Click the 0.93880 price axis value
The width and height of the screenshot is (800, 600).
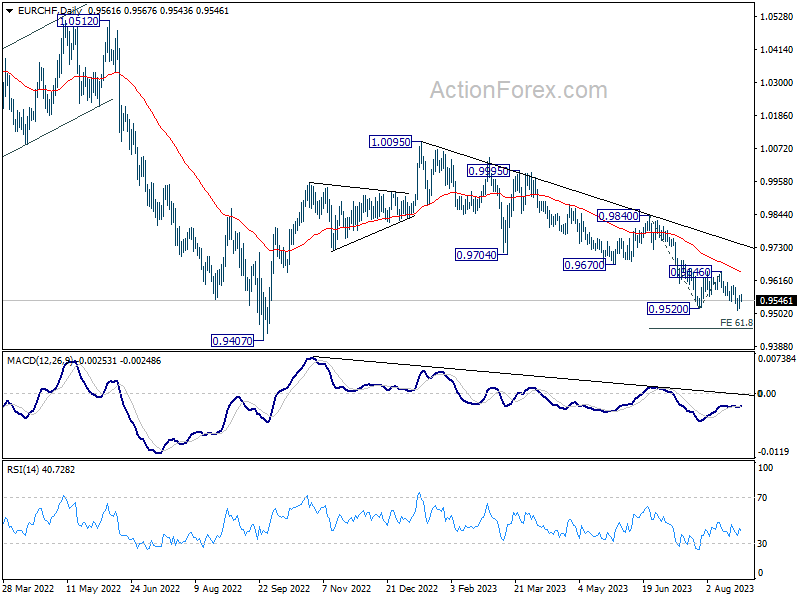776,346
